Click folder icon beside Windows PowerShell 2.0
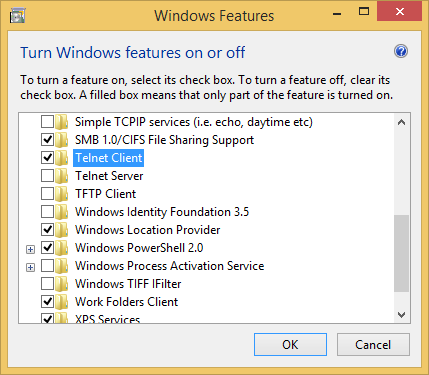 coord(62,248)
